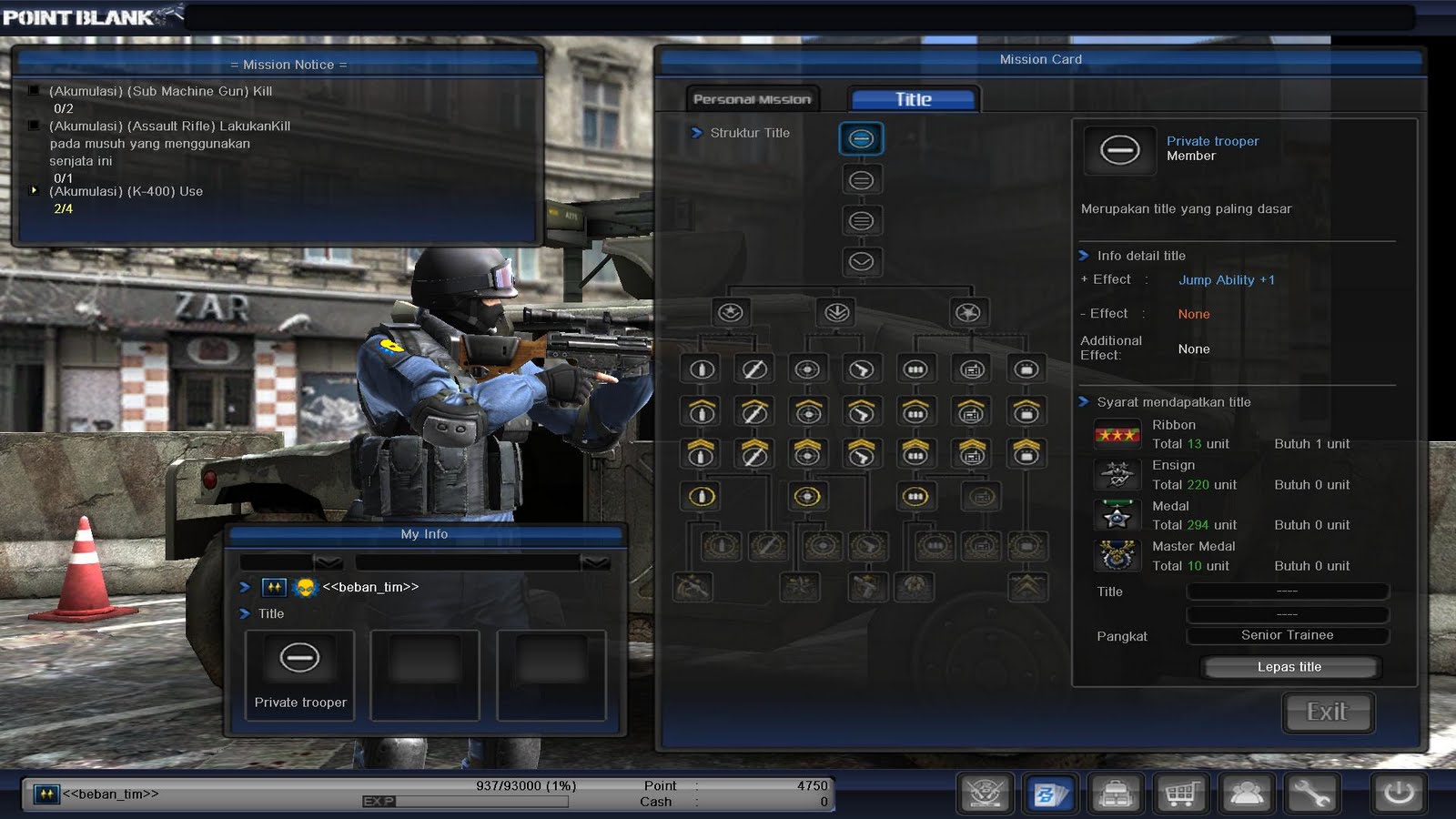Click the 937/93000 (1%) experience text
Screen dimensions: 1456x819
526,785
